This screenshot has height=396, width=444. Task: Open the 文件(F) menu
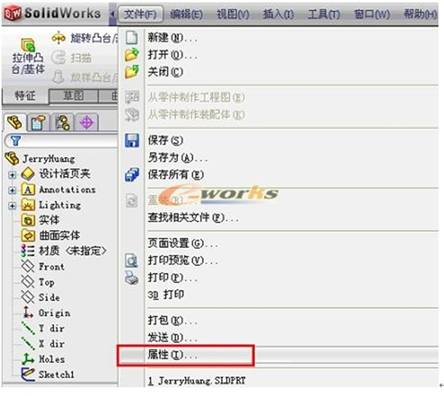coord(141,14)
